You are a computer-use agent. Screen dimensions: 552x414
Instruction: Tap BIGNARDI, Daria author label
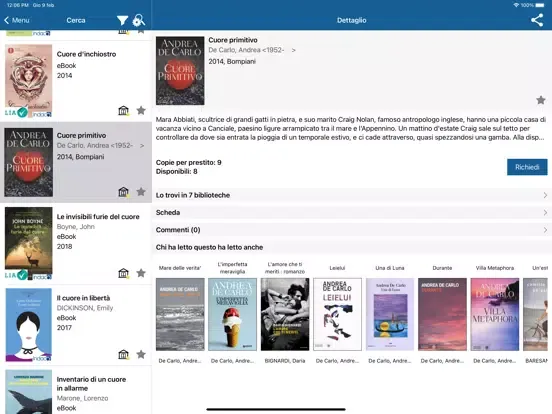click(285, 361)
